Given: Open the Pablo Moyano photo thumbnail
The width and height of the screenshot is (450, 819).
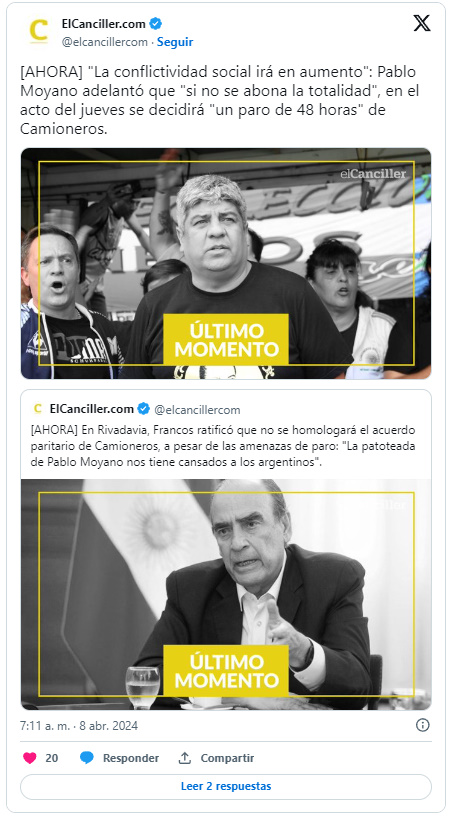Looking at the screenshot, I should tap(226, 263).
